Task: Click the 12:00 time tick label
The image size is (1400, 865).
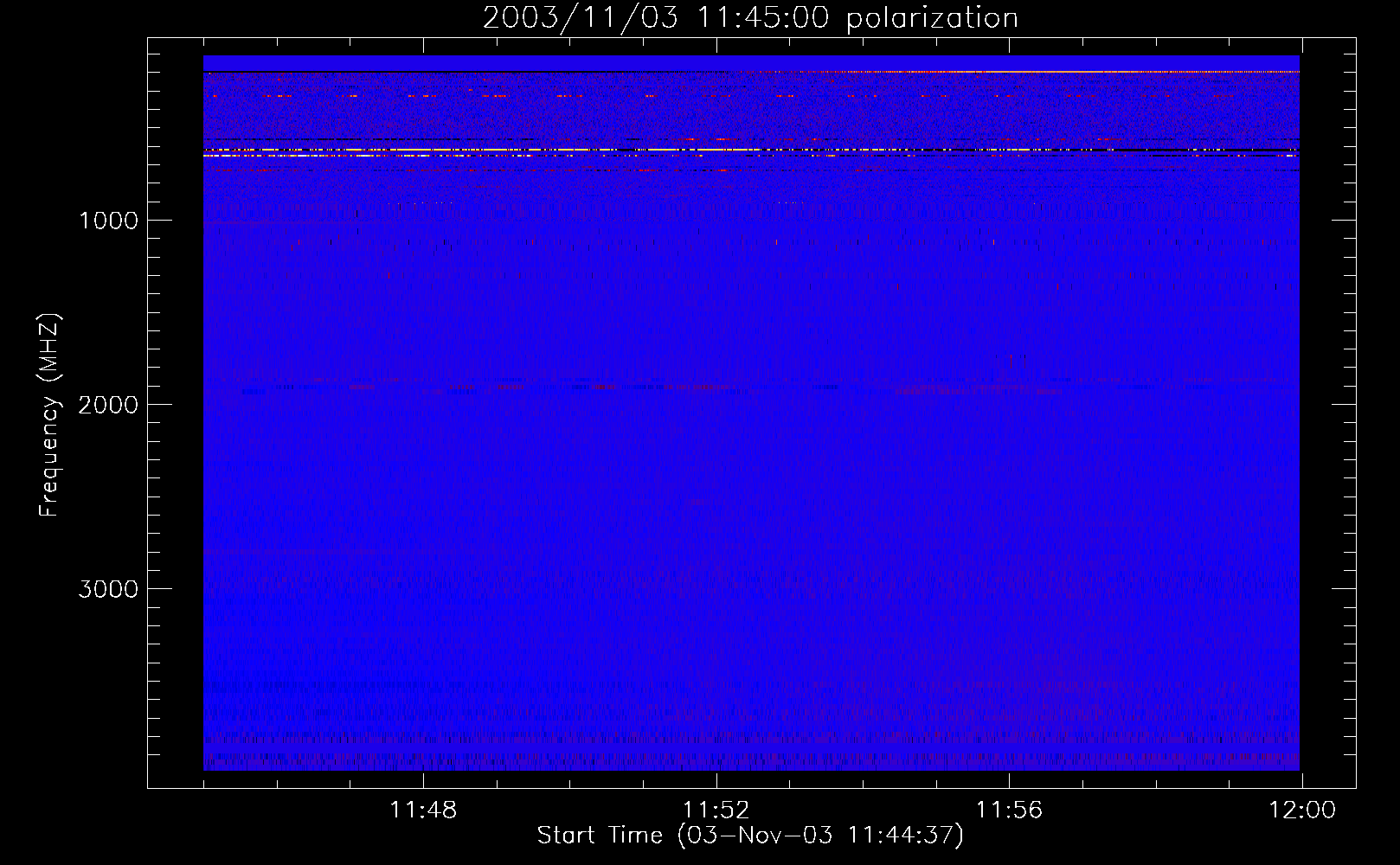Action: pyautogui.click(x=1301, y=811)
